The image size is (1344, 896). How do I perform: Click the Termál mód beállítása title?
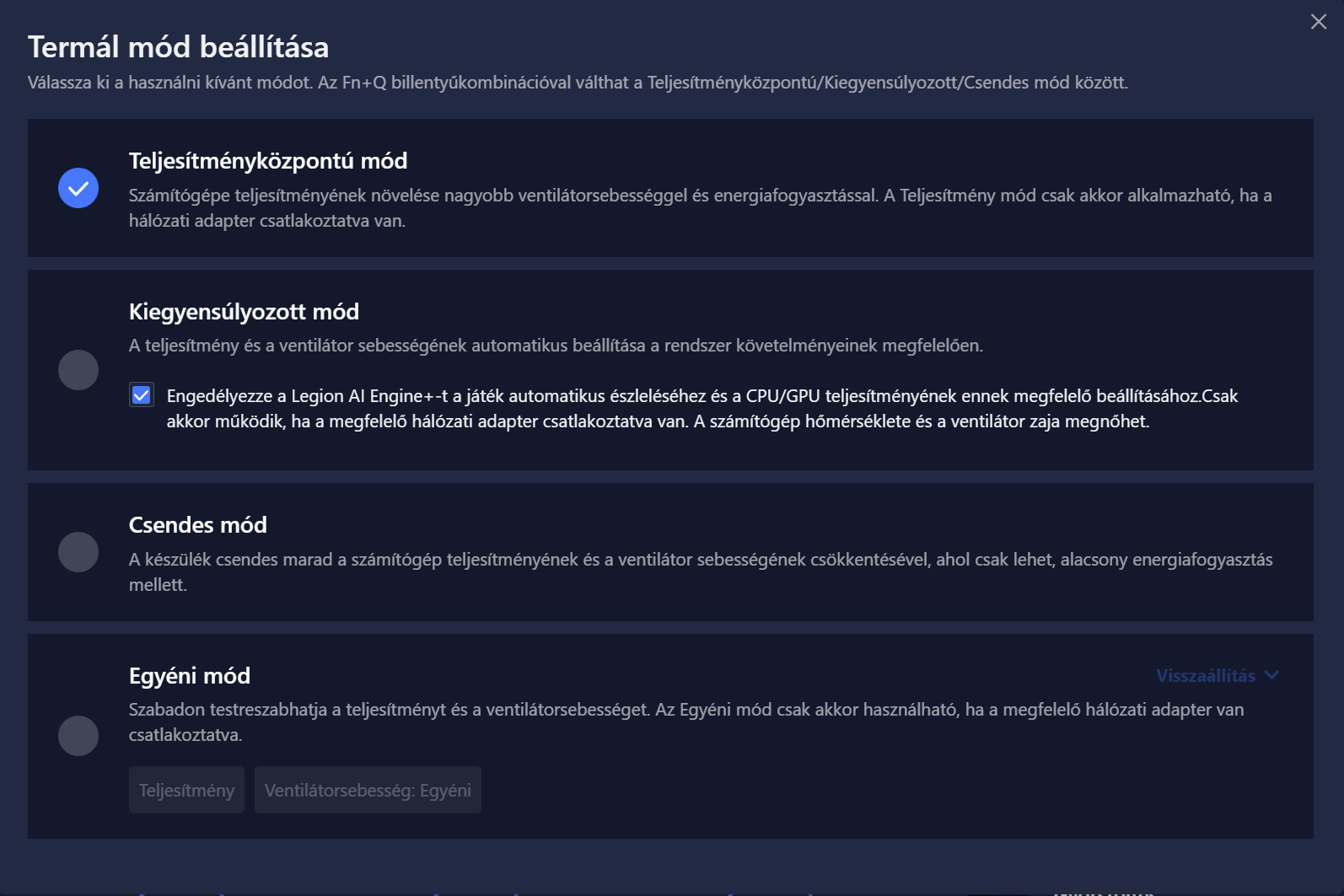pos(178,47)
